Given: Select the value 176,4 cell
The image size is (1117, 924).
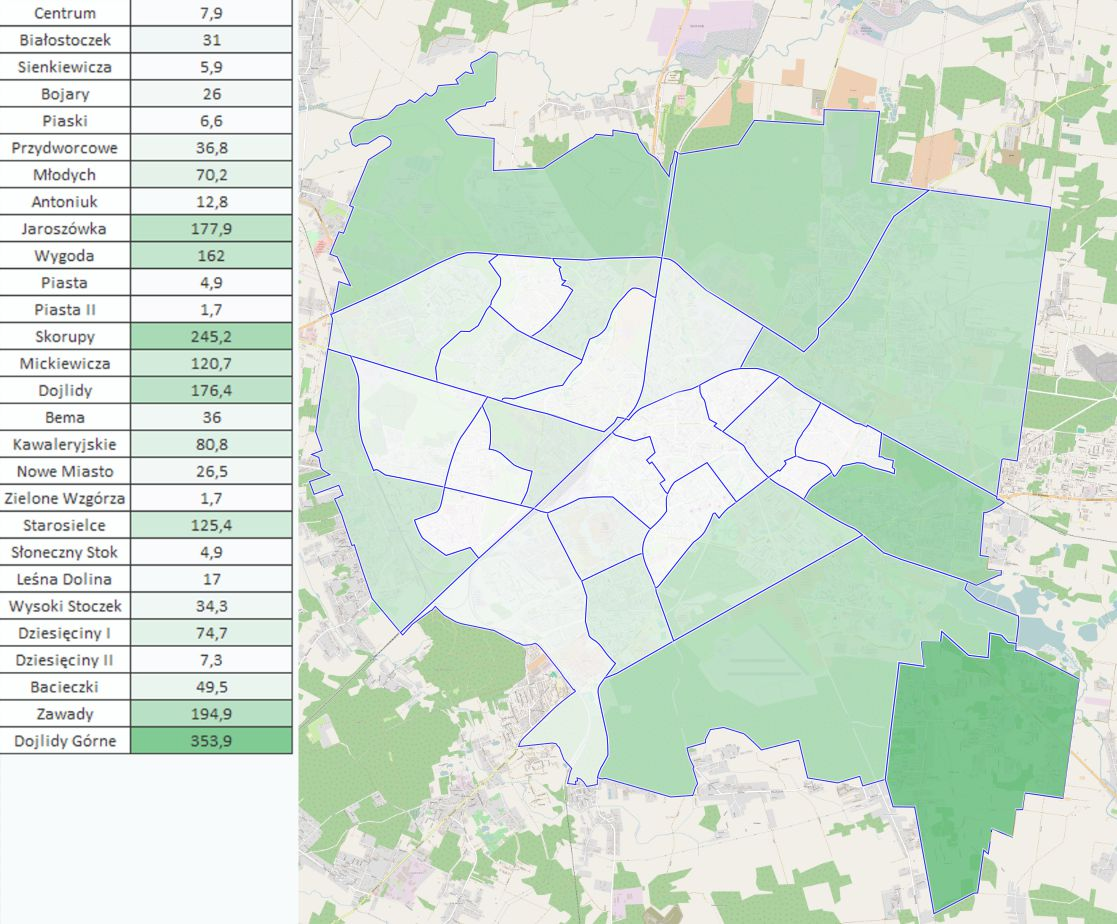Looking at the screenshot, I should [212, 391].
